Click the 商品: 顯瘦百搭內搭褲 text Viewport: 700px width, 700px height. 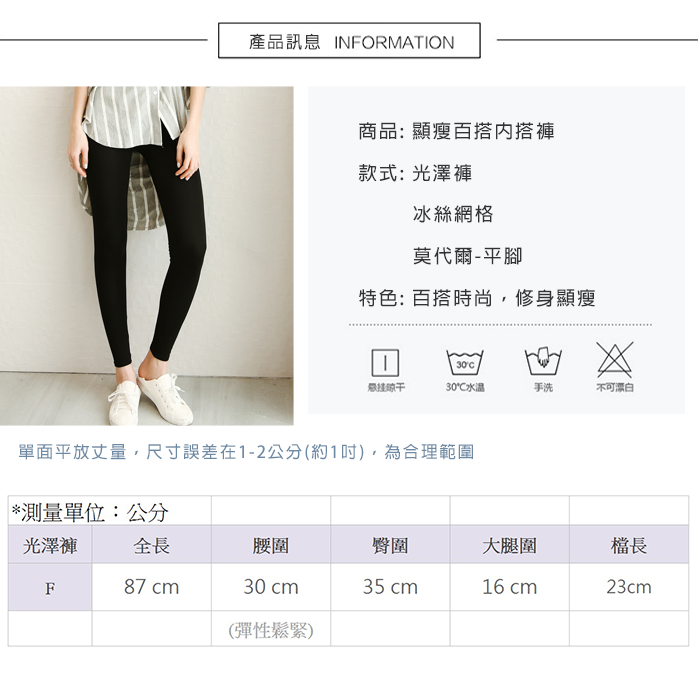click(456, 132)
